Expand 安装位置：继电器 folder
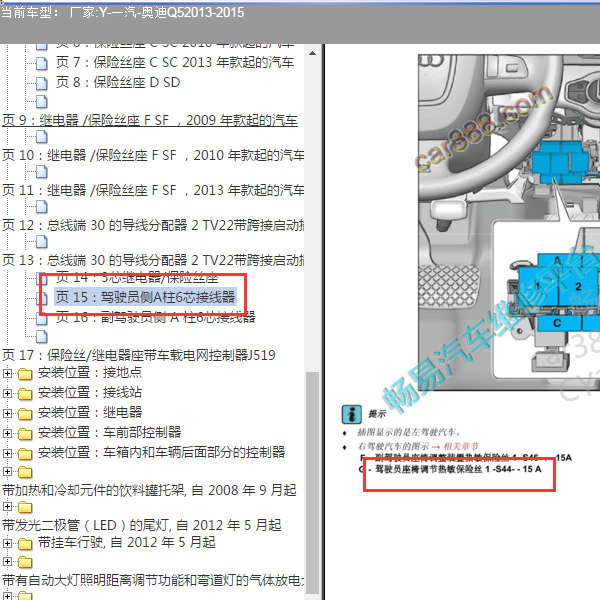600x600 pixels. [7, 413]
